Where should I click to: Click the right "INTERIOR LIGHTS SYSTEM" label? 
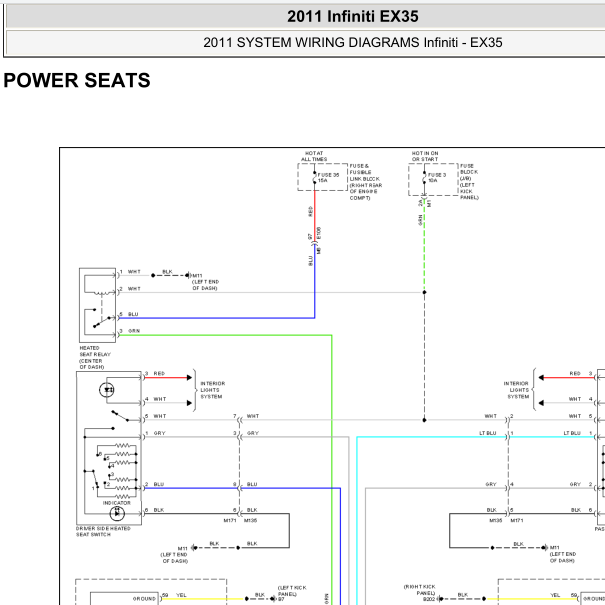pos(518,390)
